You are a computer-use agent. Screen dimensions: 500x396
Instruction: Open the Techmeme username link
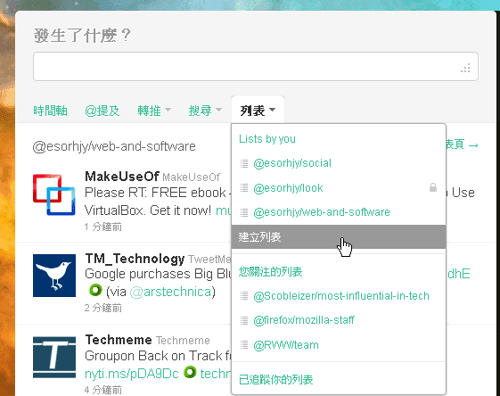[x=118, y=340]
